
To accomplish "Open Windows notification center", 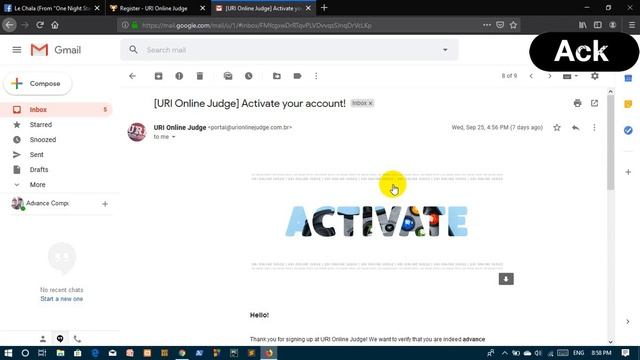I will [625, 353].
